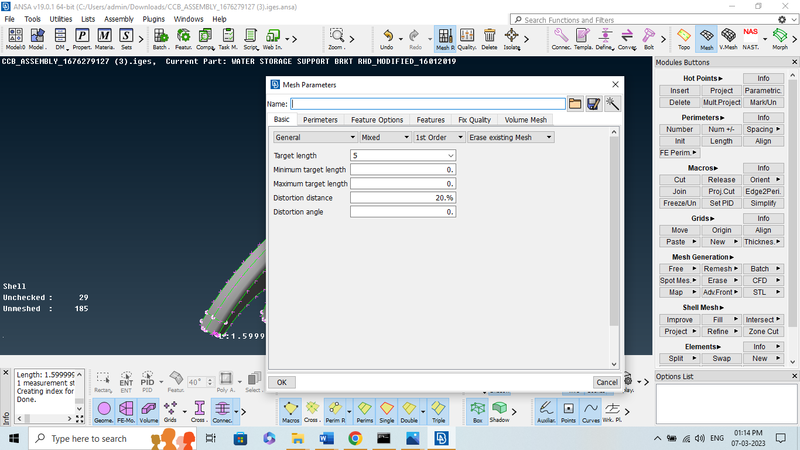The width and height of the screenshot is (800, 450).
Task: Open the Task Manager icon
Action: tap(228, 39)
